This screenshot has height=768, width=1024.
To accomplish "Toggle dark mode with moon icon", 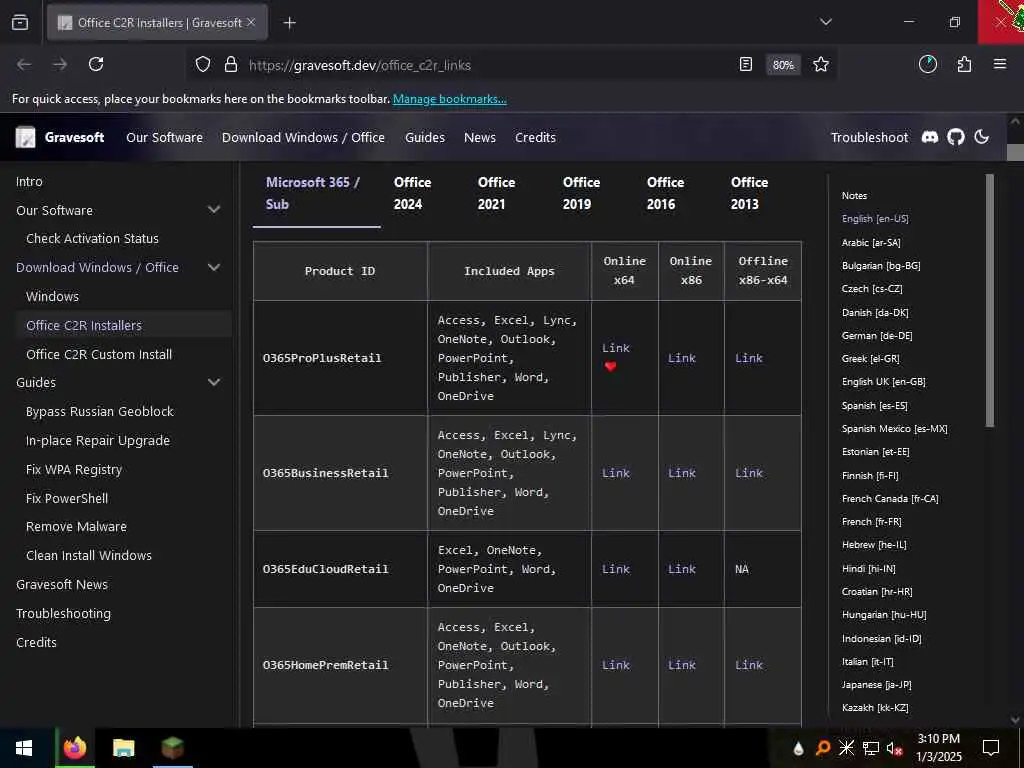I will [x=982, y=137].
